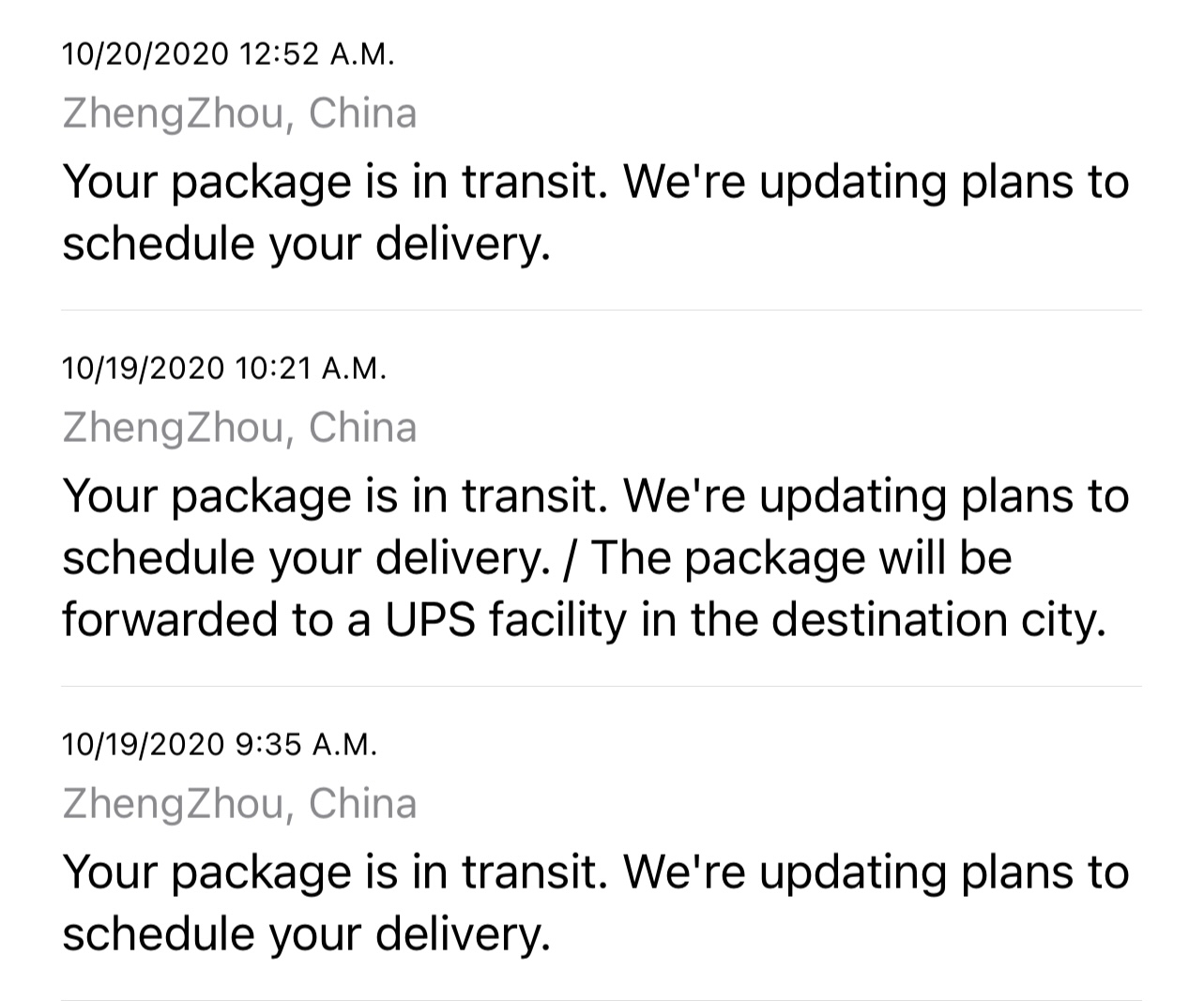This screenshot has width=1204, height=1001.
Task: Click the 10/19/2020 date beside 9:35 A.M.
Action: (144, 745)
